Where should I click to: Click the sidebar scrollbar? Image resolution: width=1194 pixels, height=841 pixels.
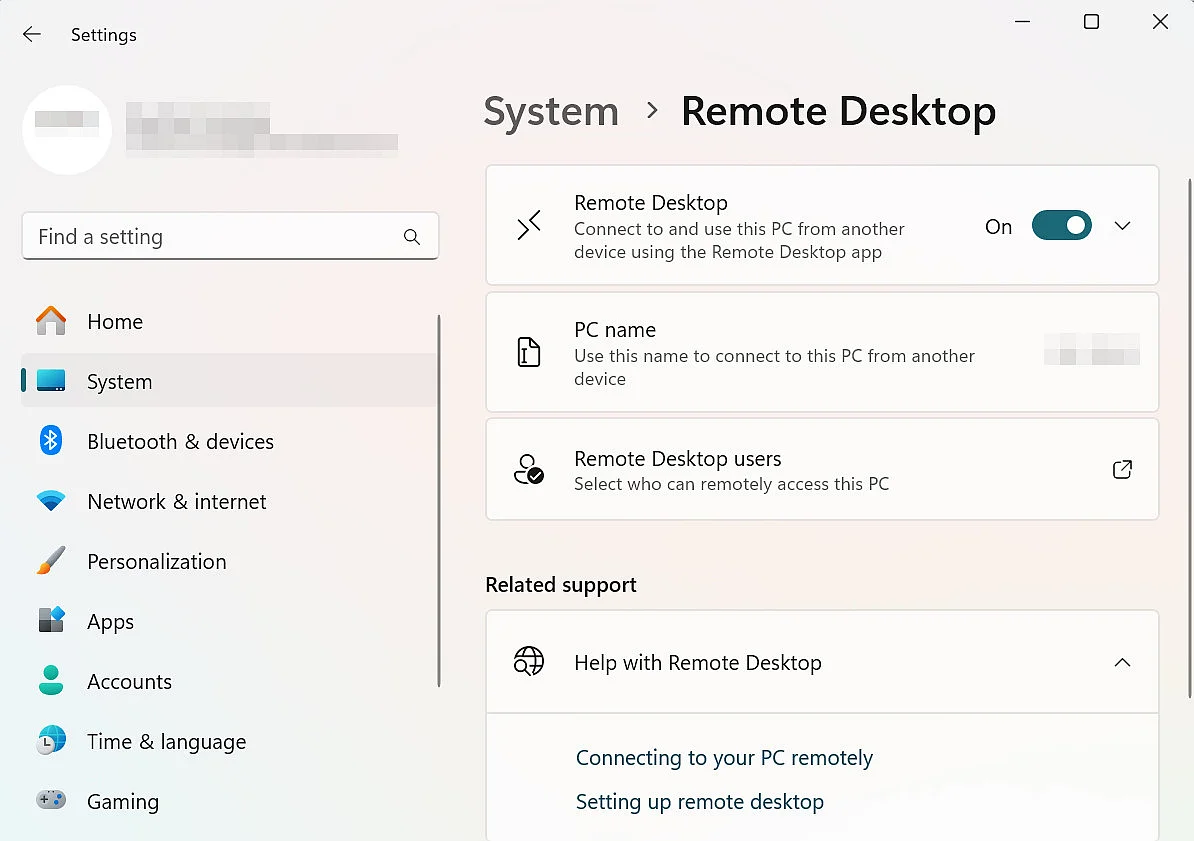[439, 500]
